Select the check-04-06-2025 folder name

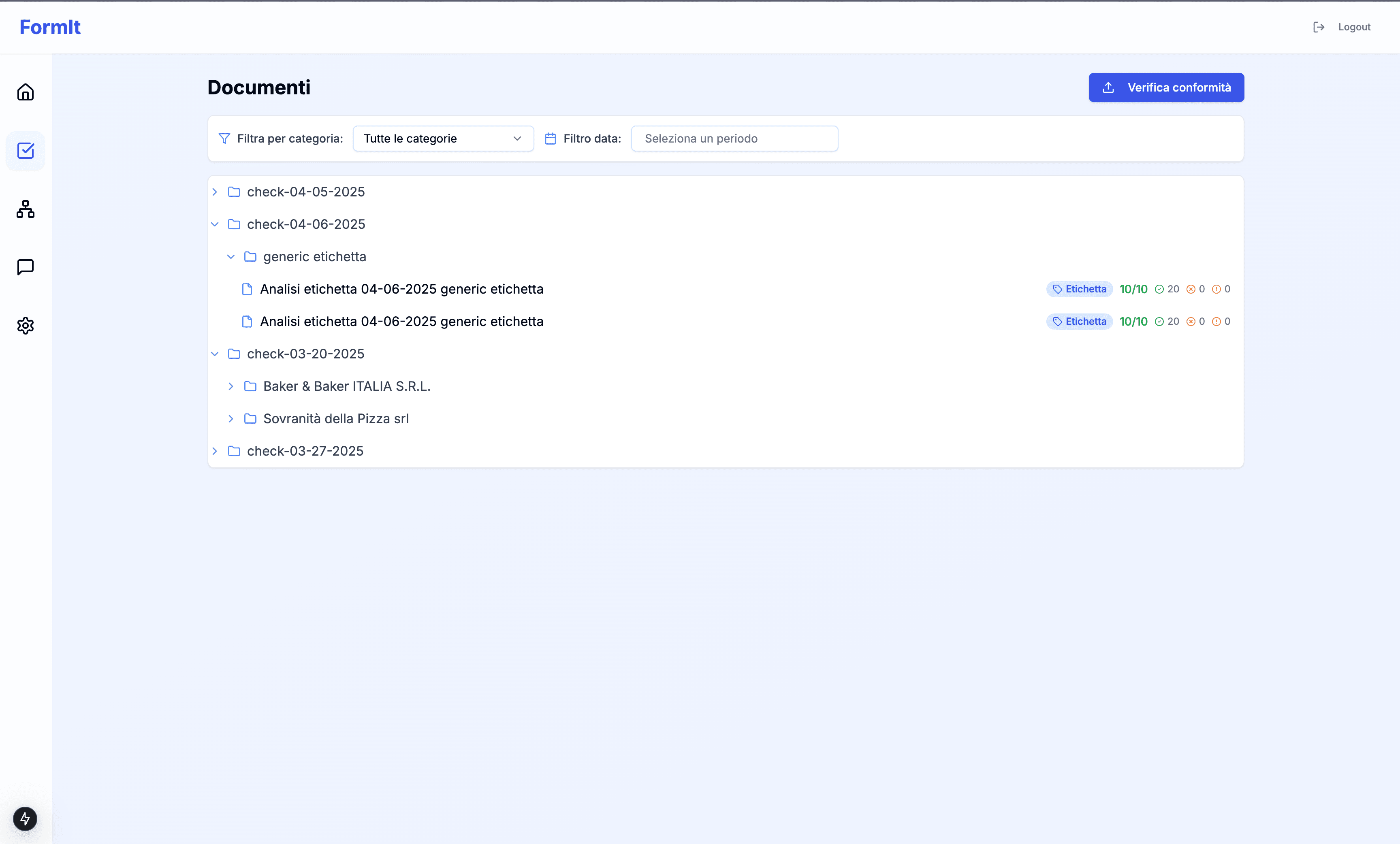click(306, 224)
